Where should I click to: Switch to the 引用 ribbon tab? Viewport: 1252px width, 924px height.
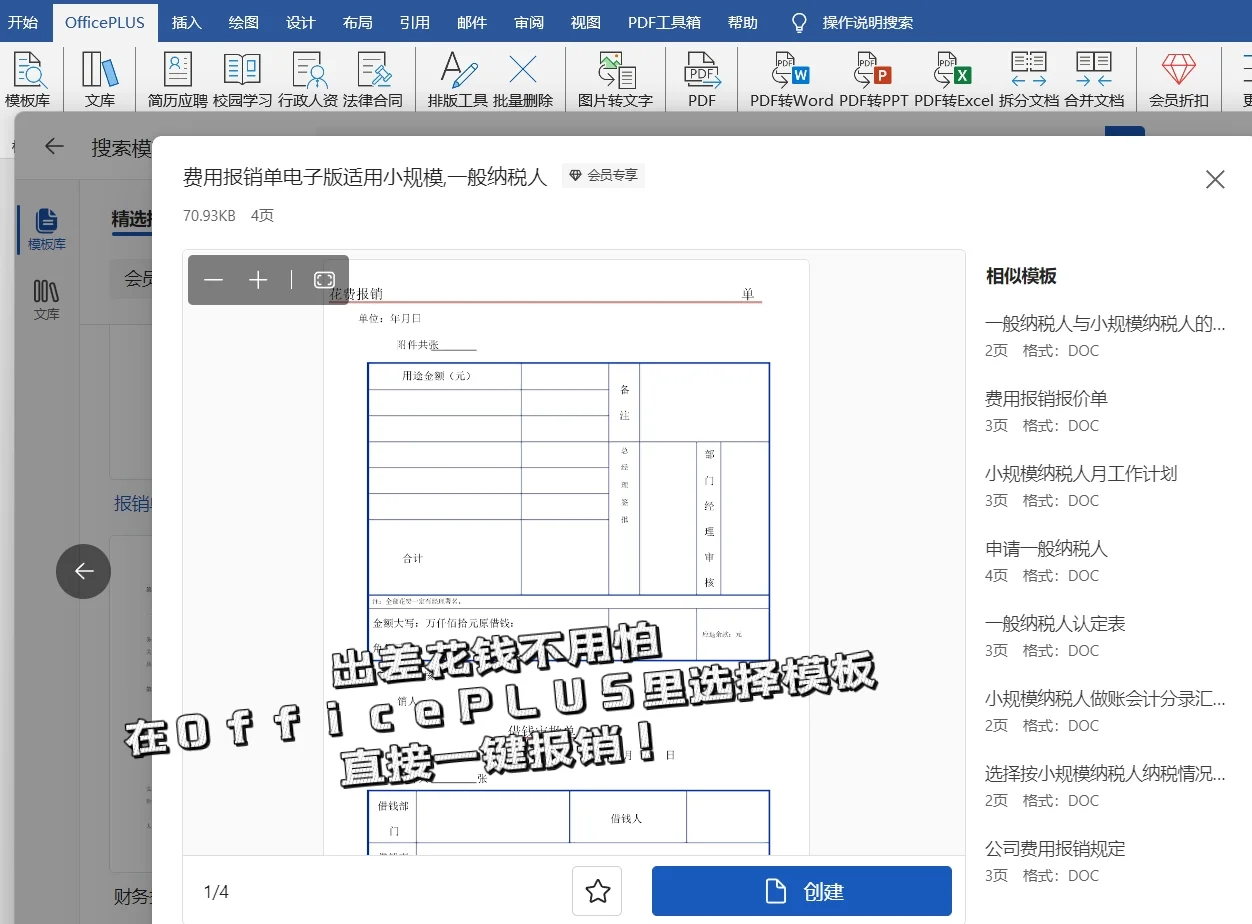click(x=414, y=22)
